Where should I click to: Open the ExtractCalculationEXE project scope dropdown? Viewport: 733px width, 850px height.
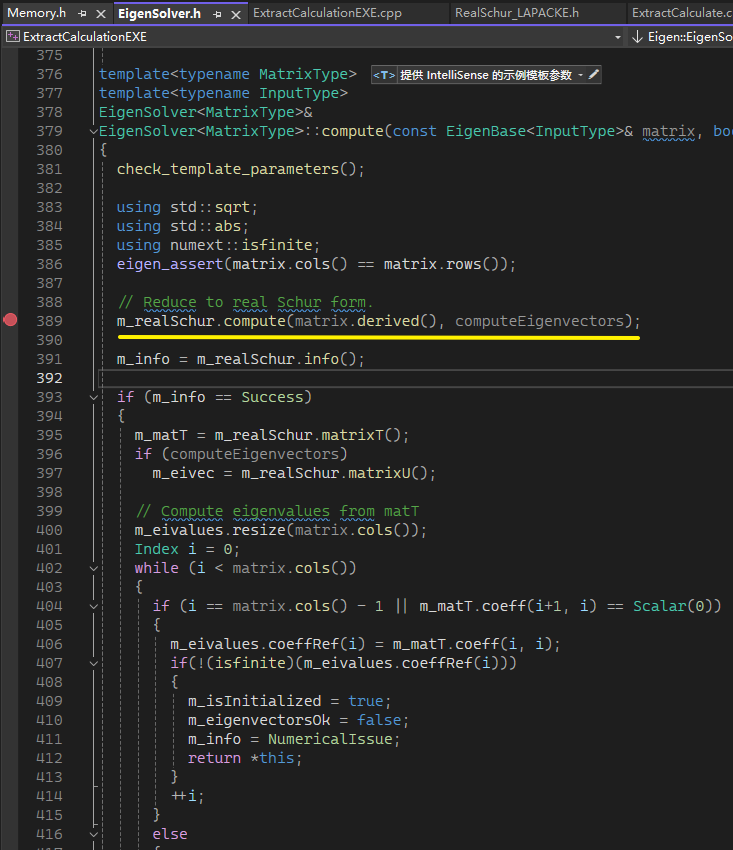618,37
